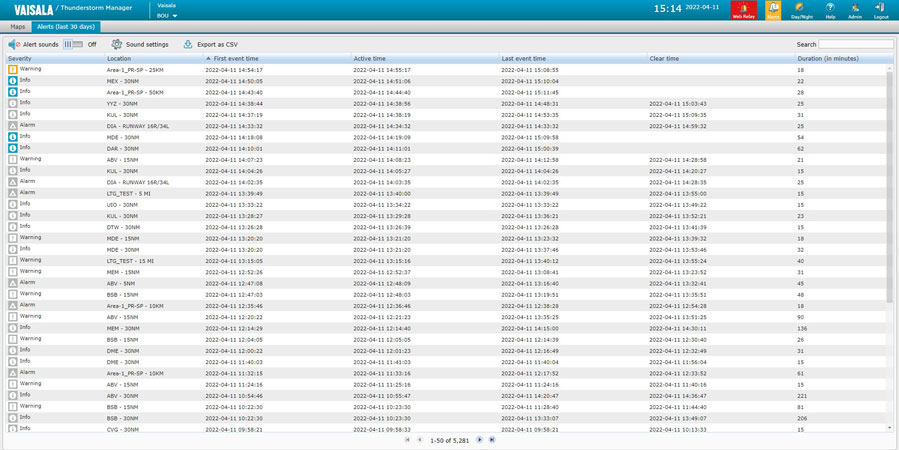Switch to the Maps tab
Viewport: 899px width, 450px height.
[x=17, y=27]
